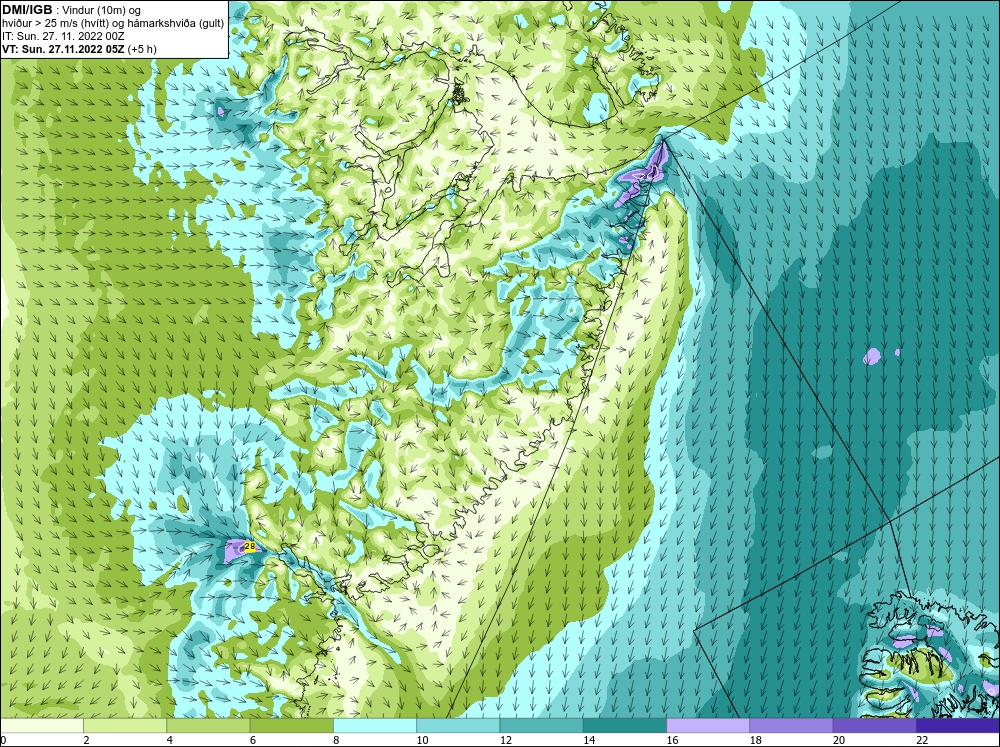Click the legend value 4
The width and height of the screenshot is (1000, 747).
[170, 740]
